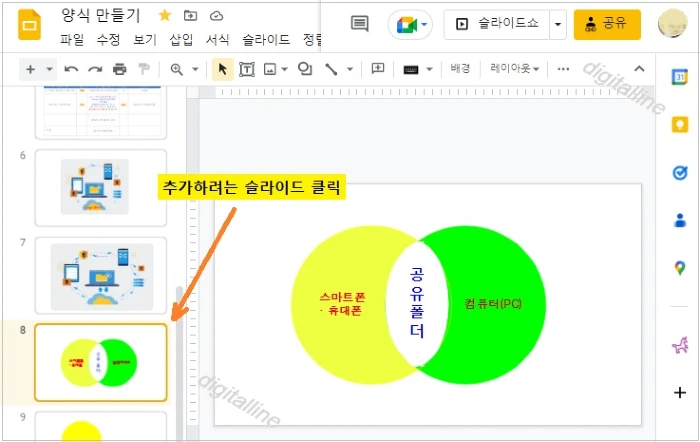The width and height of the screenshot is (700, 442).
Task: Start the 슬라이드쇼 presentation
Action: tap(496, 24)
